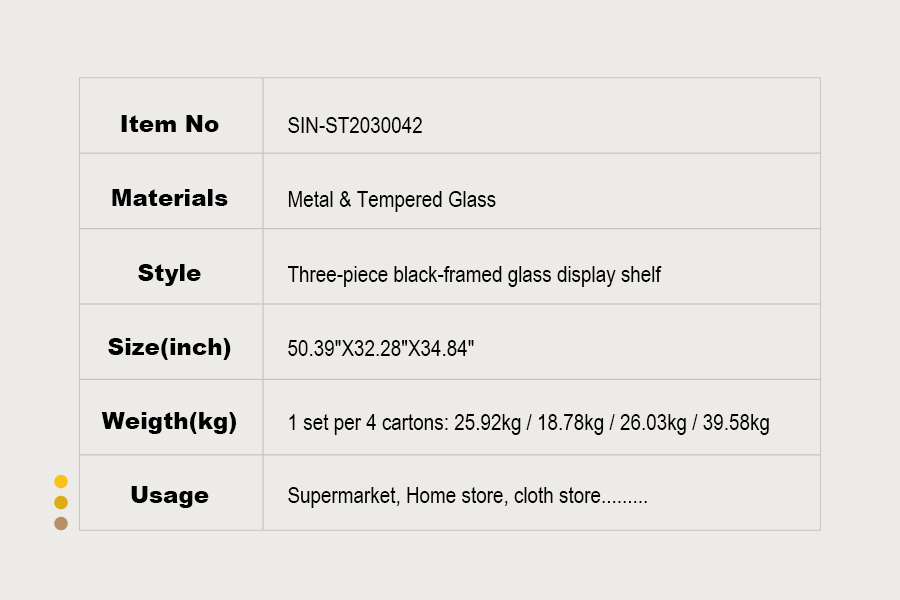Click the middle golden dot

click(61, 502)
